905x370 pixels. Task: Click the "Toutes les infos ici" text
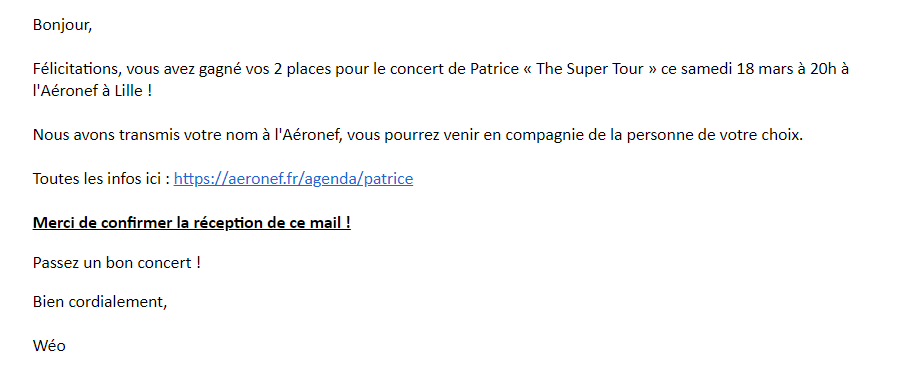[98, 179]
